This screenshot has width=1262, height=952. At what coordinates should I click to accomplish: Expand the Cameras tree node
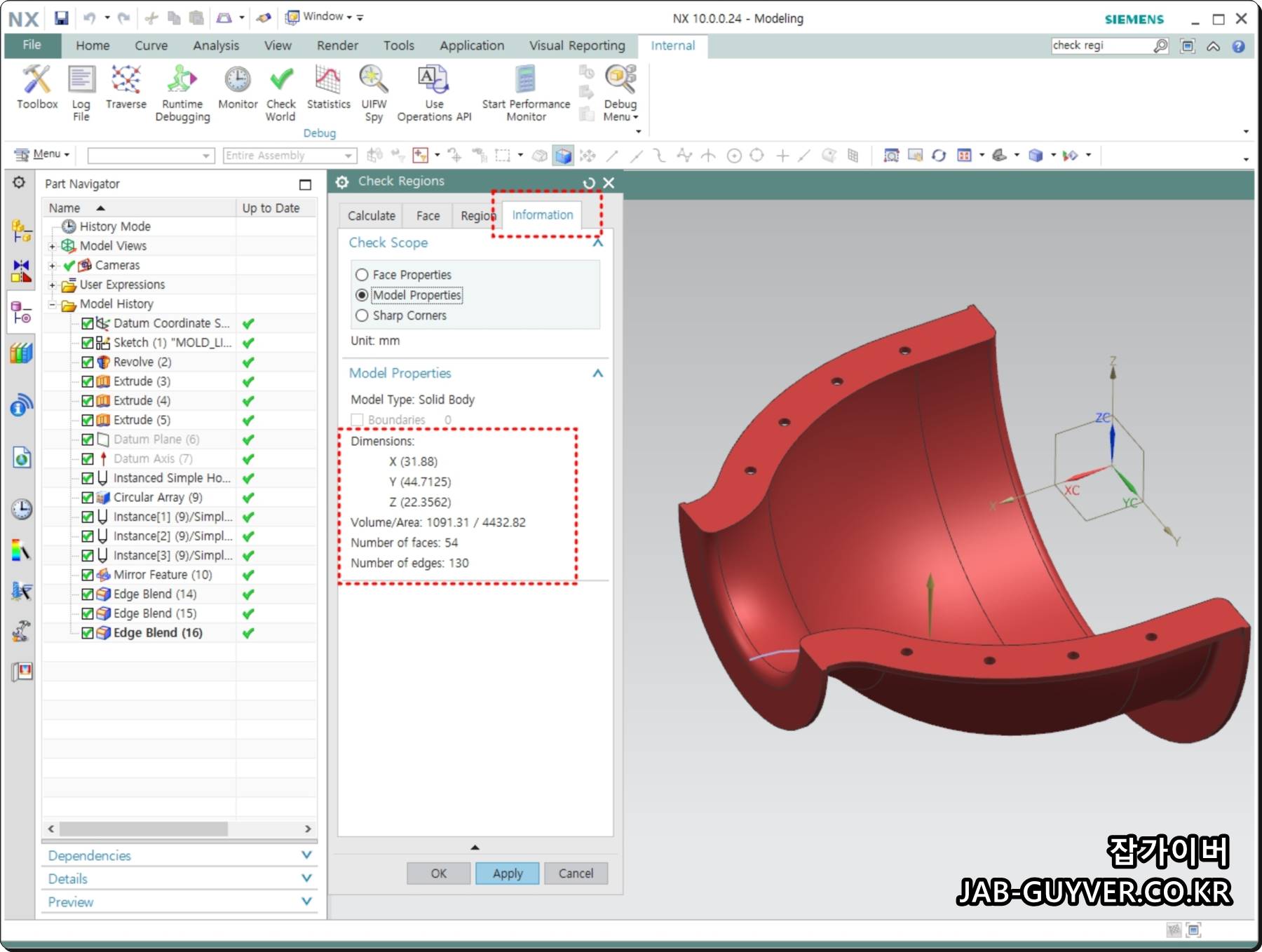[52, 266]
